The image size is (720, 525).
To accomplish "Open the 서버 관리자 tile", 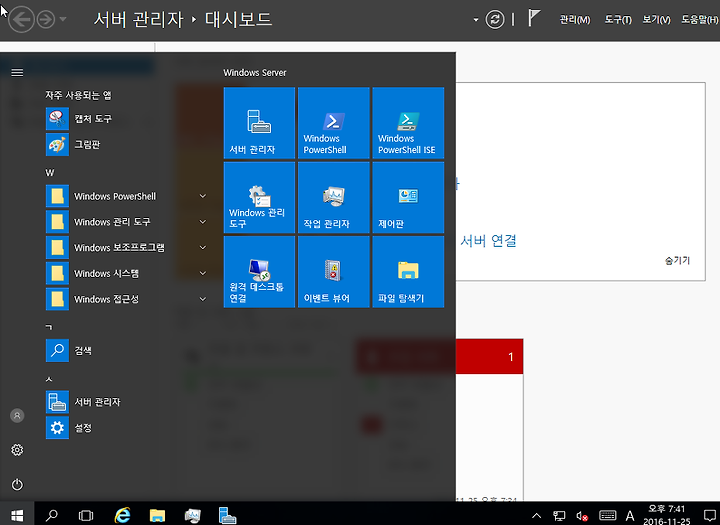I will click(259, 123).
